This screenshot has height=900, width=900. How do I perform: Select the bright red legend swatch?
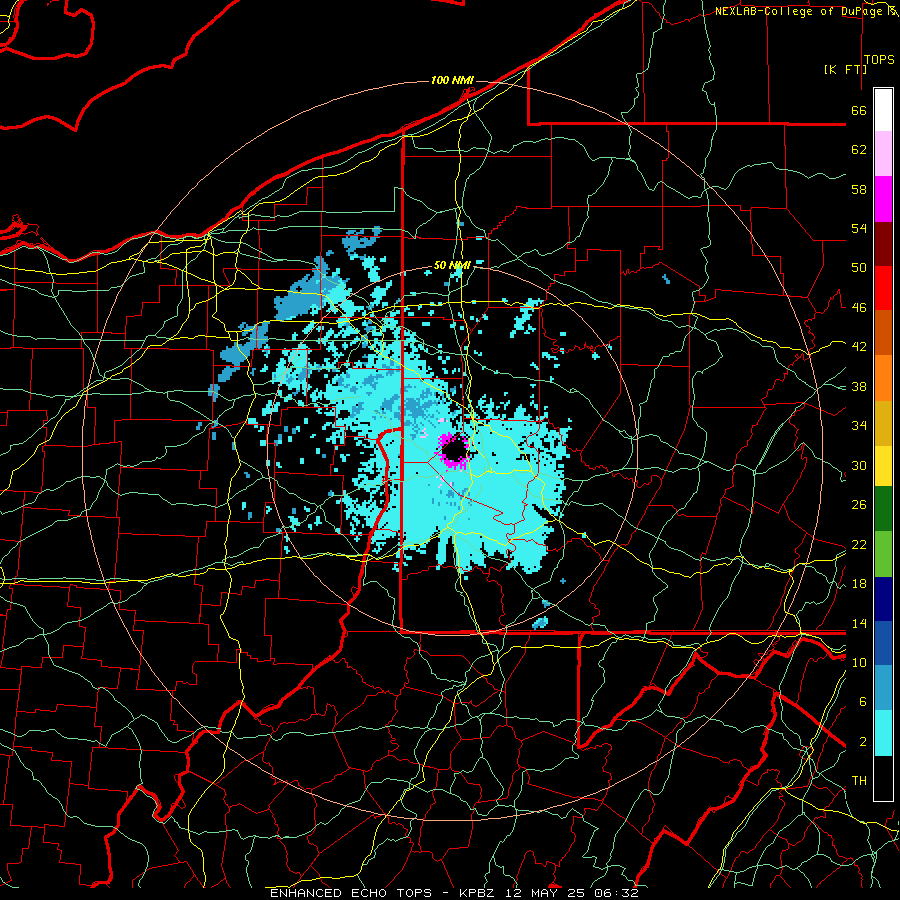[x=883, y=288]
